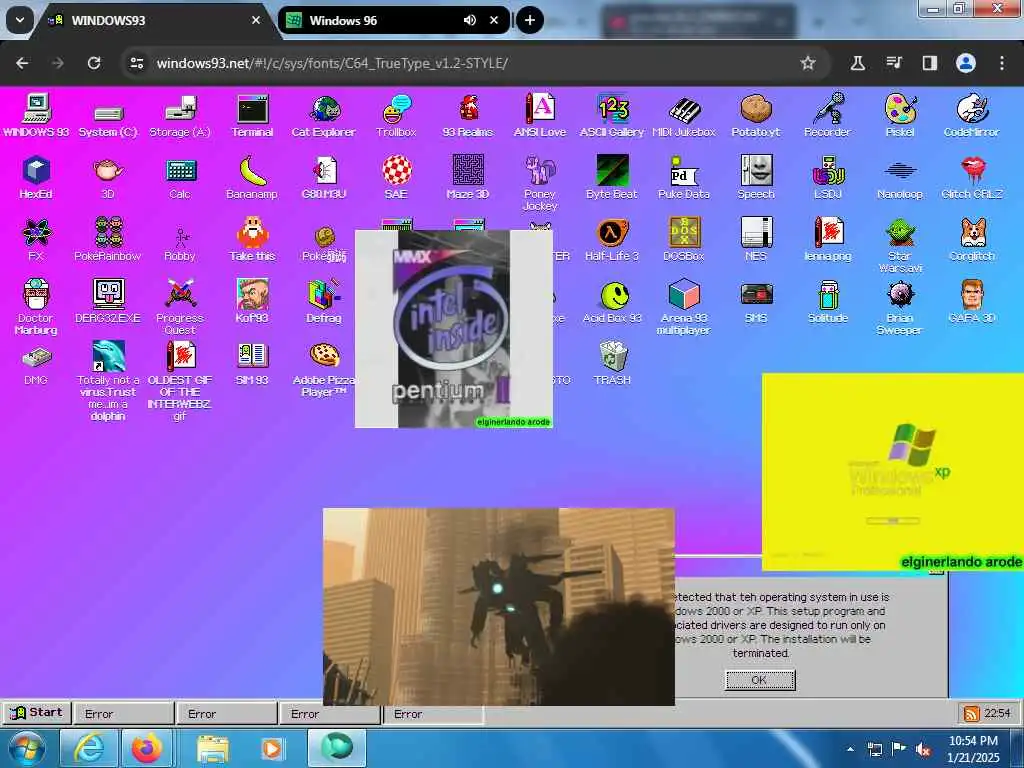Open the Calc calculator icon

180,178
